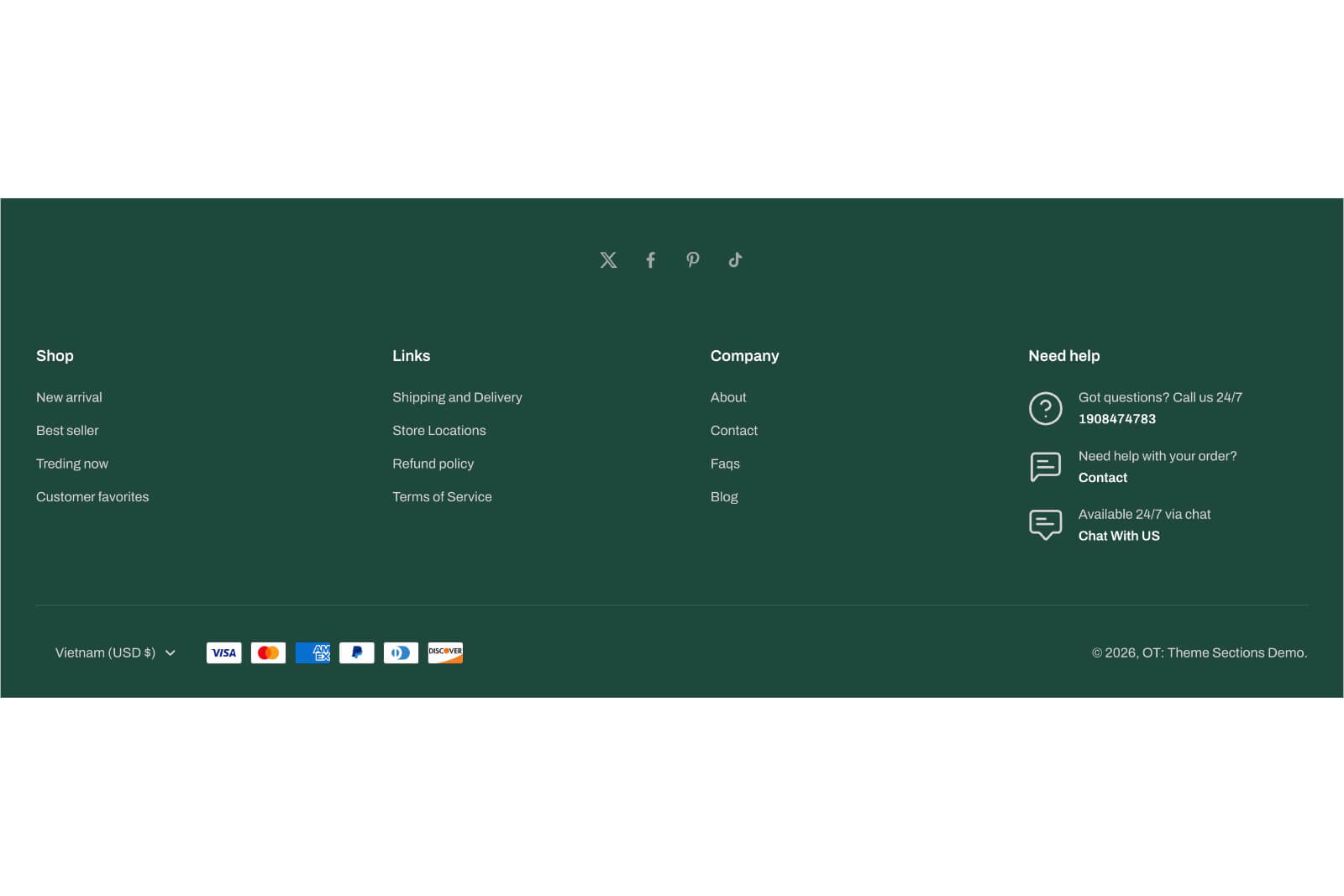Open the X (Twitter) social icon
1344x896 pixels.
coord(608,259)
